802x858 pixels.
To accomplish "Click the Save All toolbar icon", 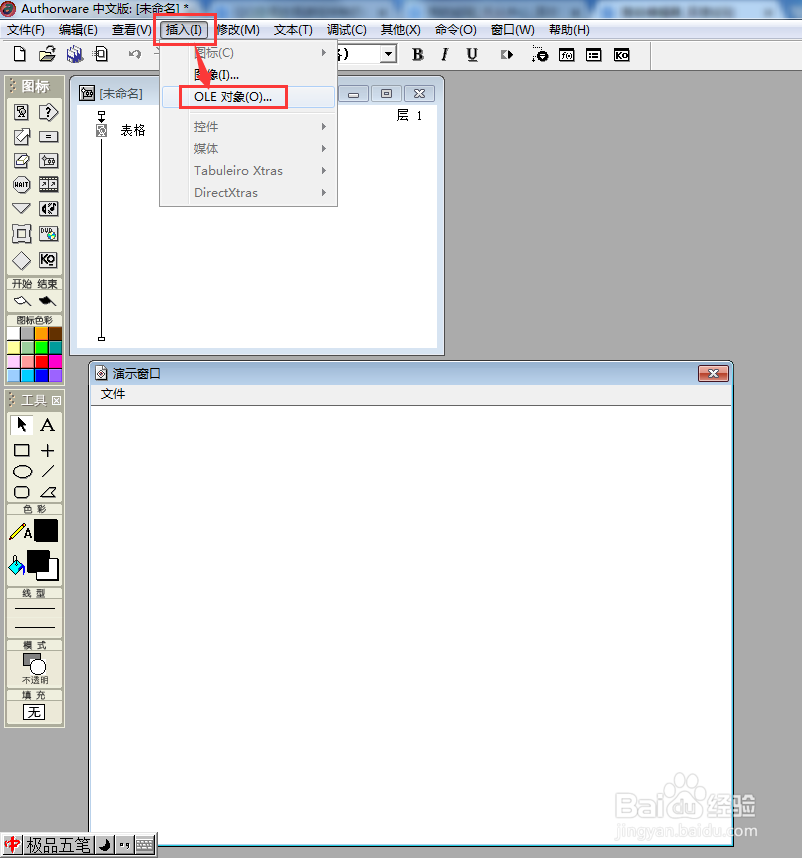I will (74, 54).
